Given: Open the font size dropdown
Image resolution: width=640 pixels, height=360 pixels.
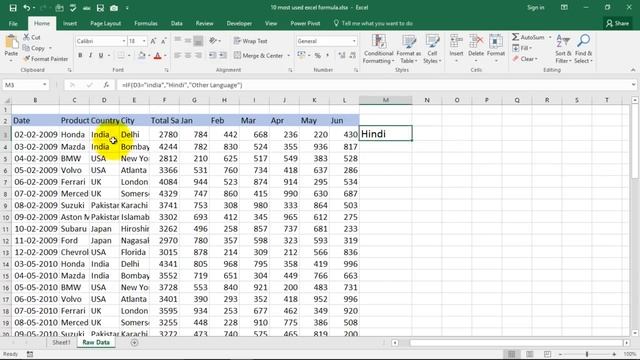Looking at the screenshot, I should pos(144,41).
